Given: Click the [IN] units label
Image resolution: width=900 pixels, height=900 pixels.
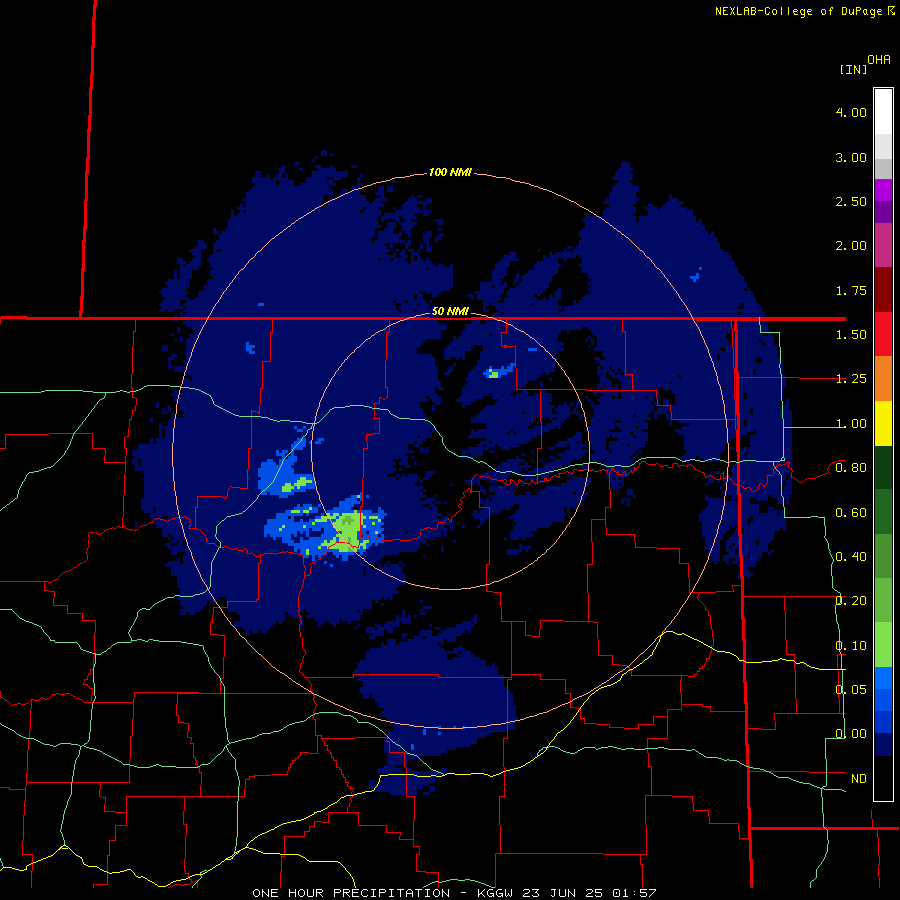Looking at the screenshot, I should (x=853, y=69).
